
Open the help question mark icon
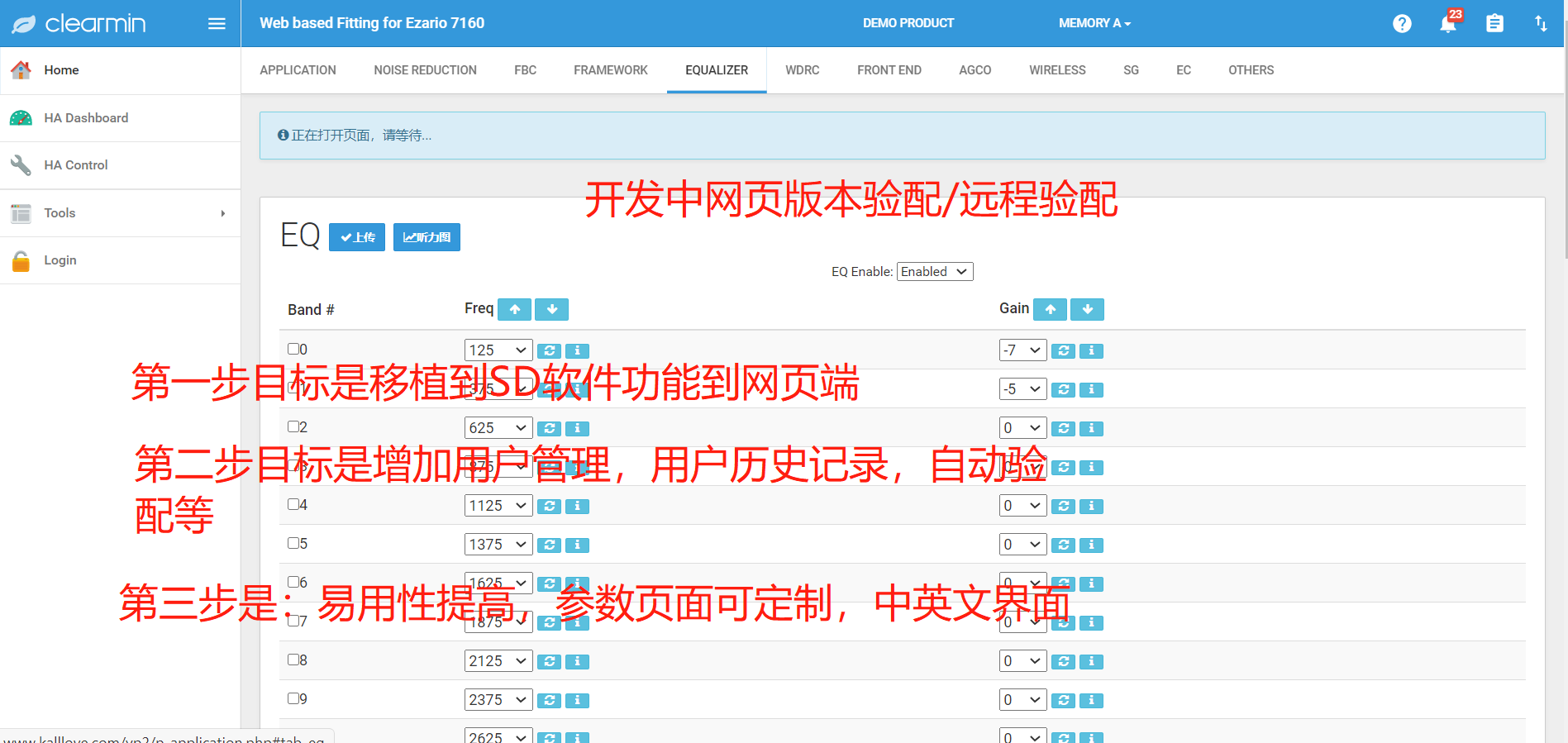click(x=1402, y=24)
